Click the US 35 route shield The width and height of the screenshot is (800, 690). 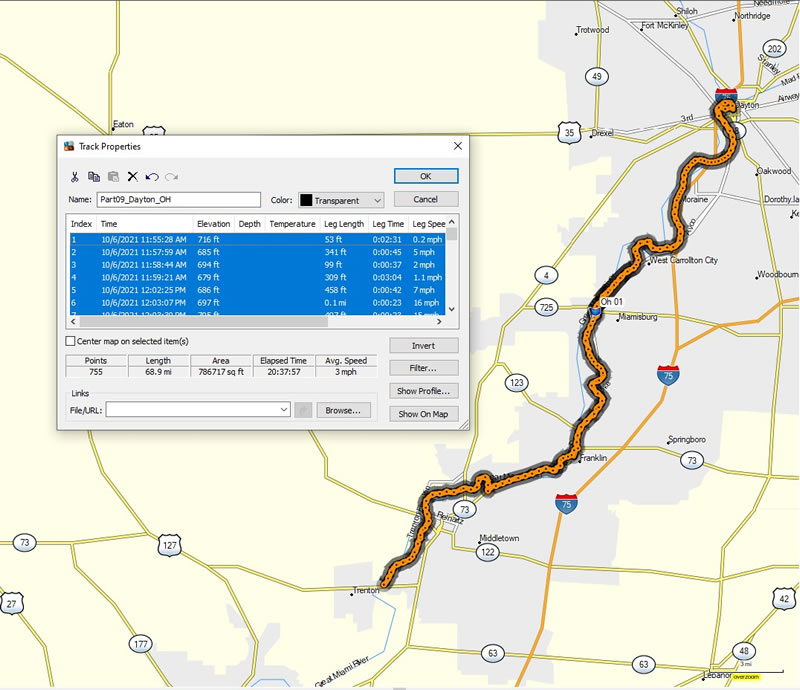569,132
